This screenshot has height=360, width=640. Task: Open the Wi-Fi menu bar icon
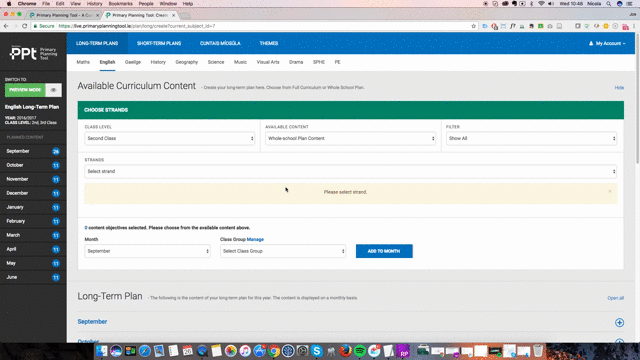(x=541, y=4)
